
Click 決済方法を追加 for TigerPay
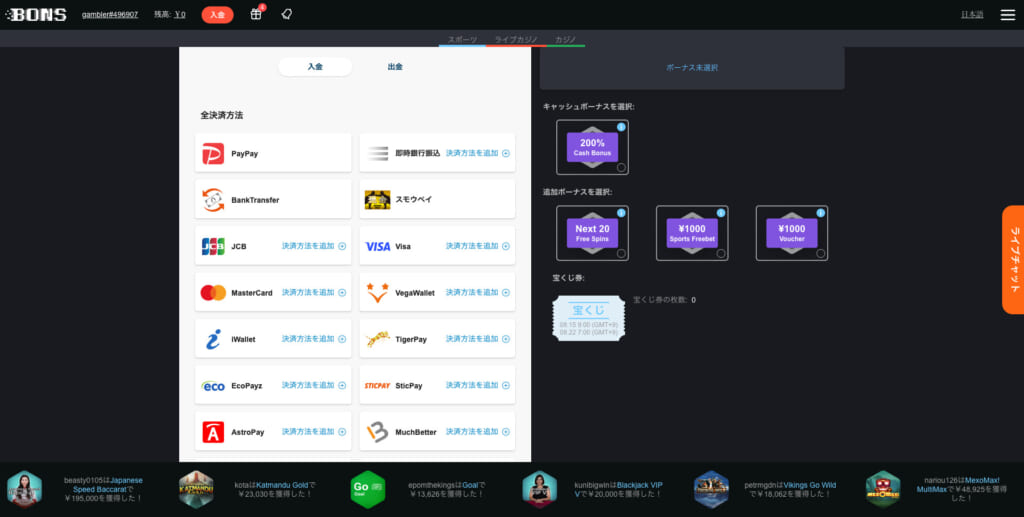478,339
